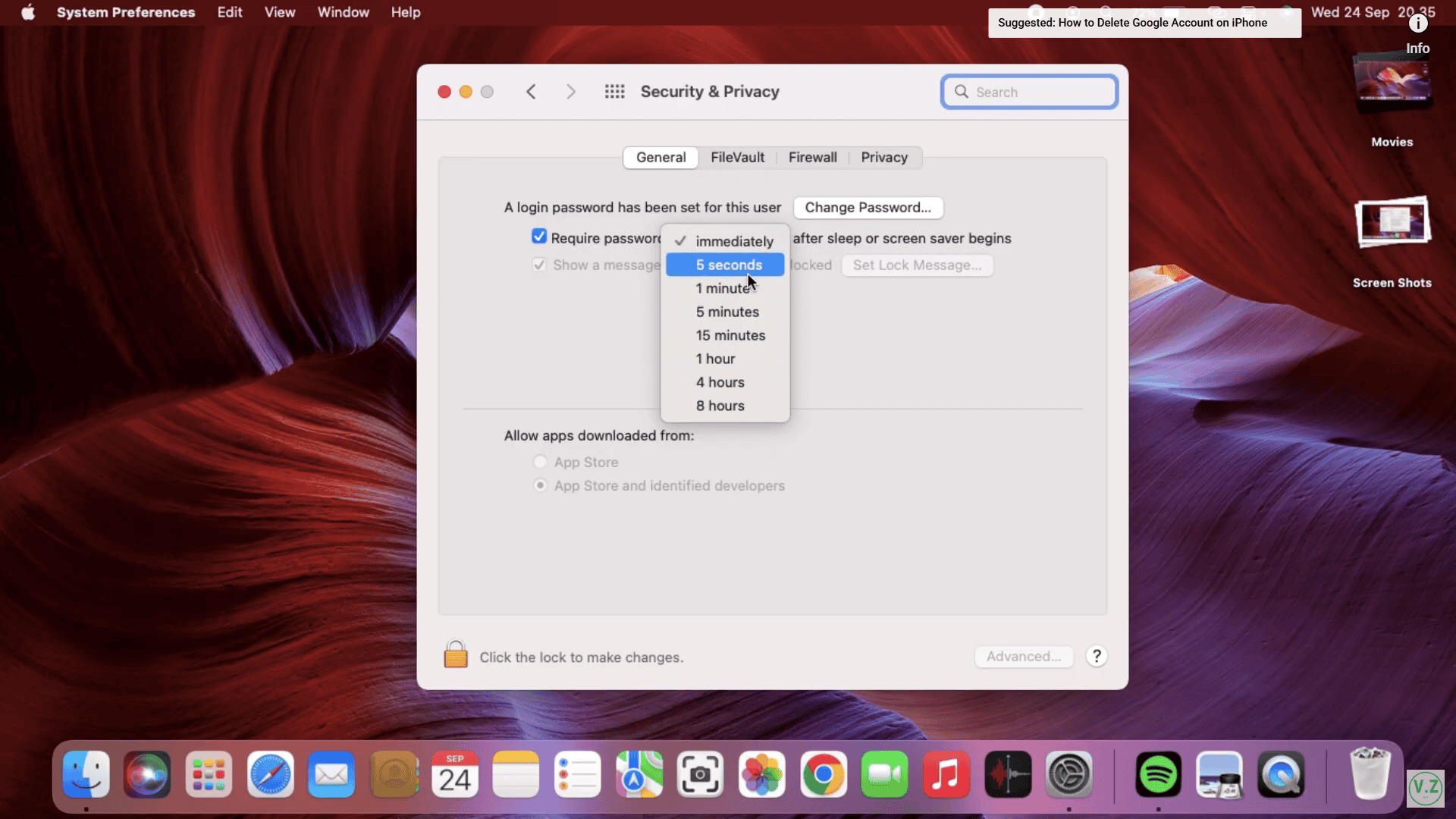Screen dimensions: 1456x819
Task: Go back with the left chevron
Action: [x=531, y=92]
